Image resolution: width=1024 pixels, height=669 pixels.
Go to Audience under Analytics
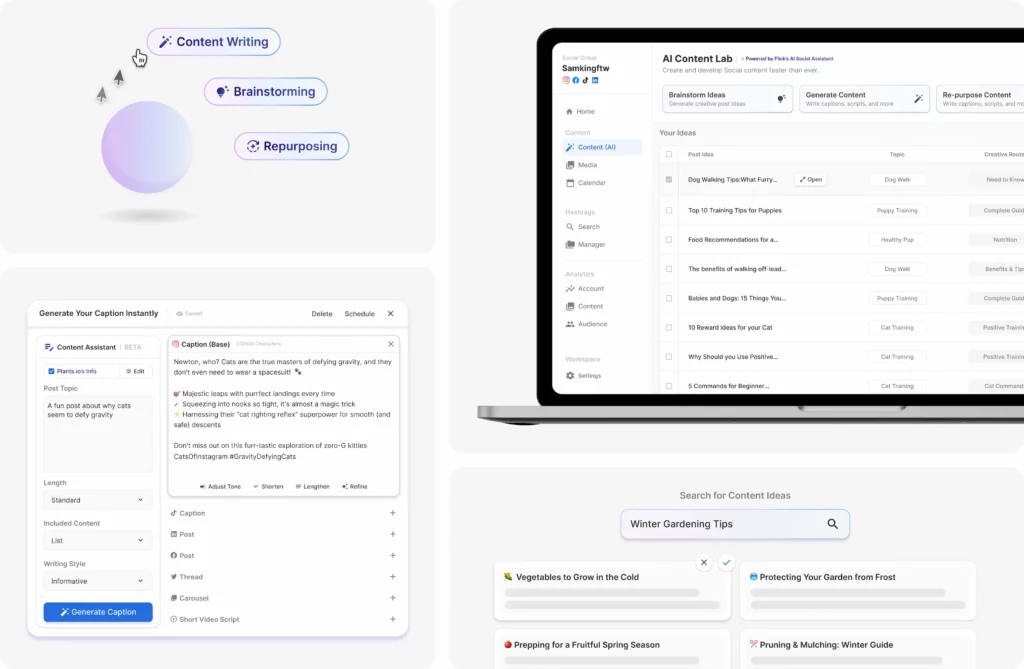click(x=592, y=324)
